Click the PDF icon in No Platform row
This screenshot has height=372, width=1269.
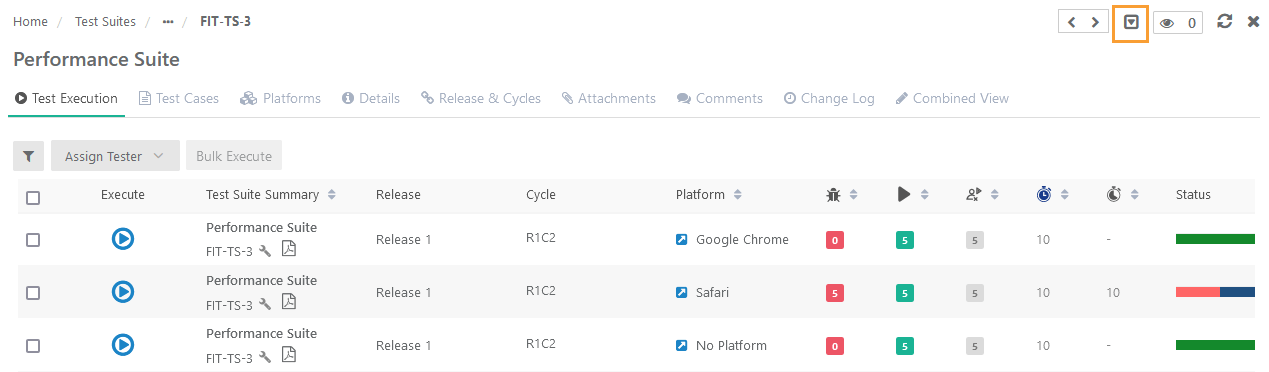288,355
